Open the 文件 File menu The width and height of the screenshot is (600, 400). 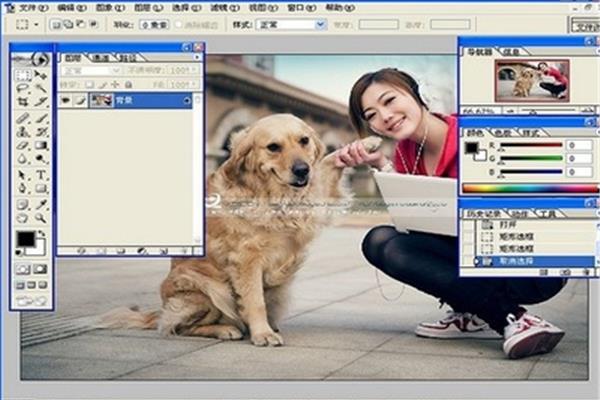(34, 8)
